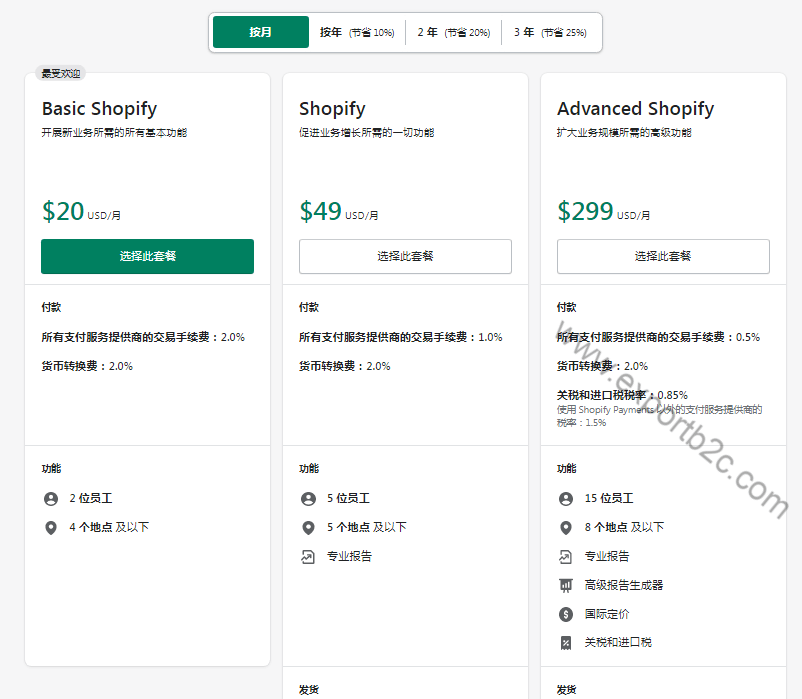This screenshot has height=699, width=802.
Task: Click the 最受欢迎 badge
Action: point(61,74)
